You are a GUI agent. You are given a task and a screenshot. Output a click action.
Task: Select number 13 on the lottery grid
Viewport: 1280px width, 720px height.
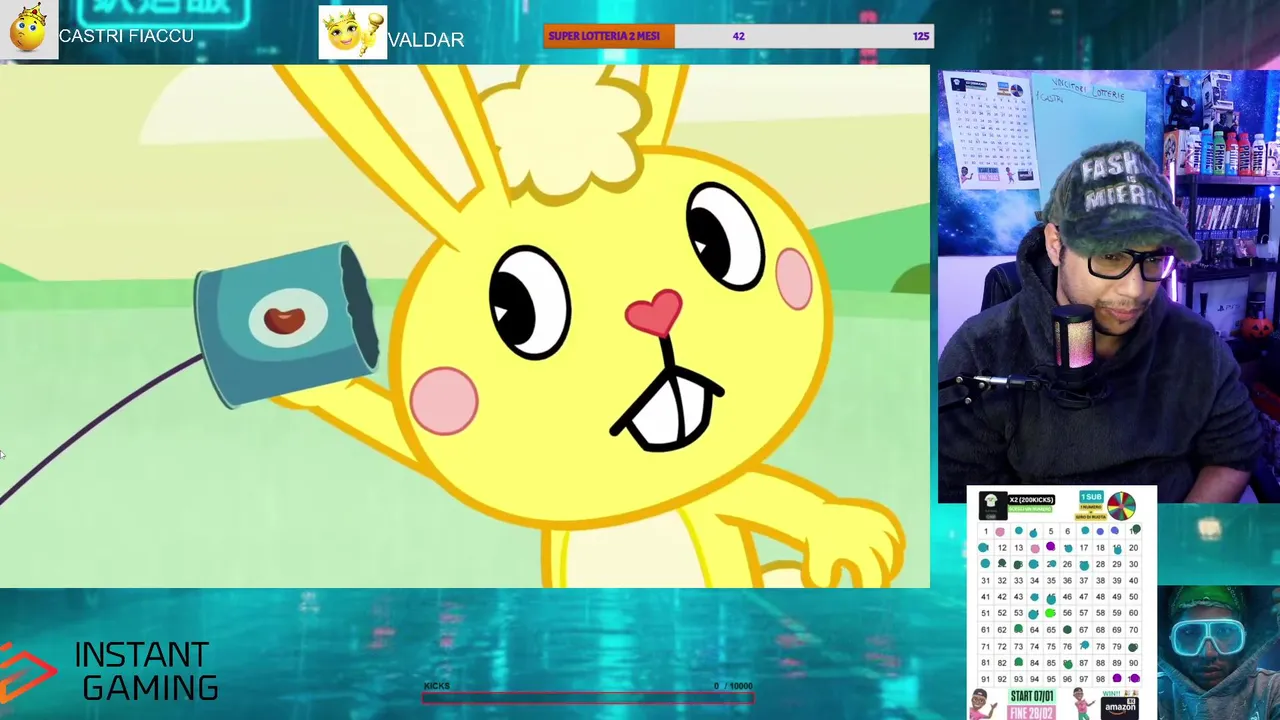tap(1019, 548)
